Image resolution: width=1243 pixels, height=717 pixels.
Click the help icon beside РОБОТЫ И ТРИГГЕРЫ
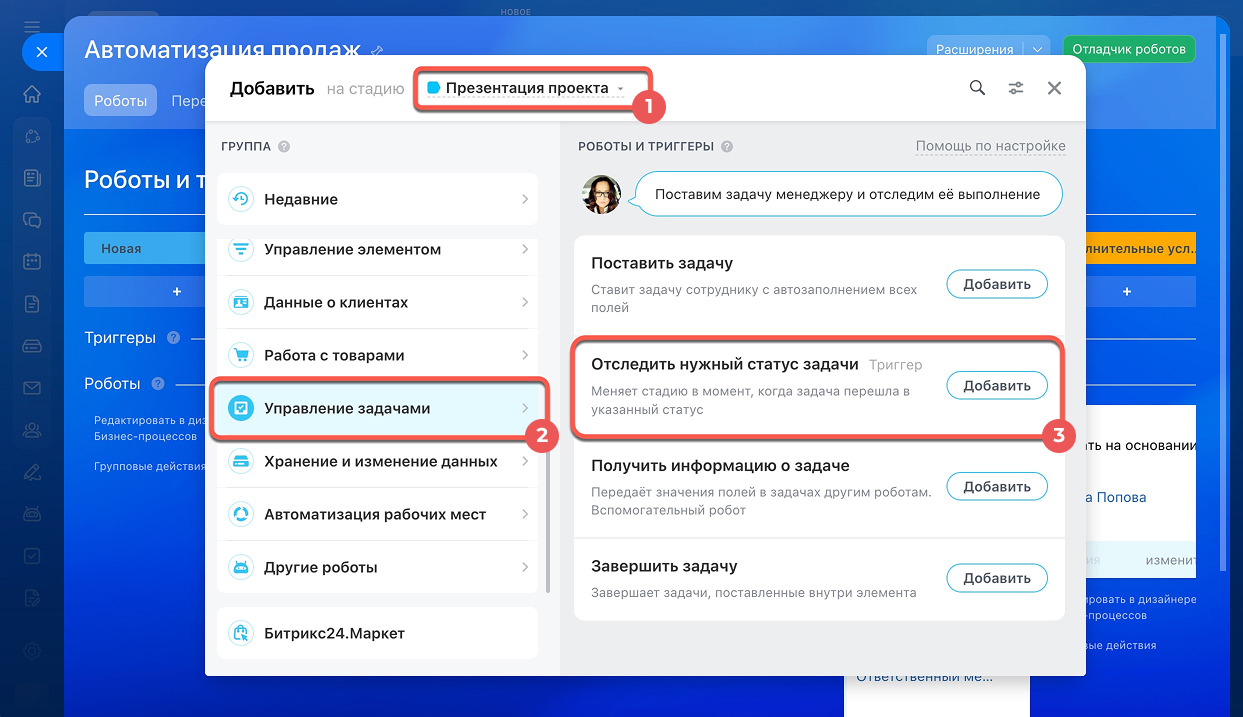point(727,147)
